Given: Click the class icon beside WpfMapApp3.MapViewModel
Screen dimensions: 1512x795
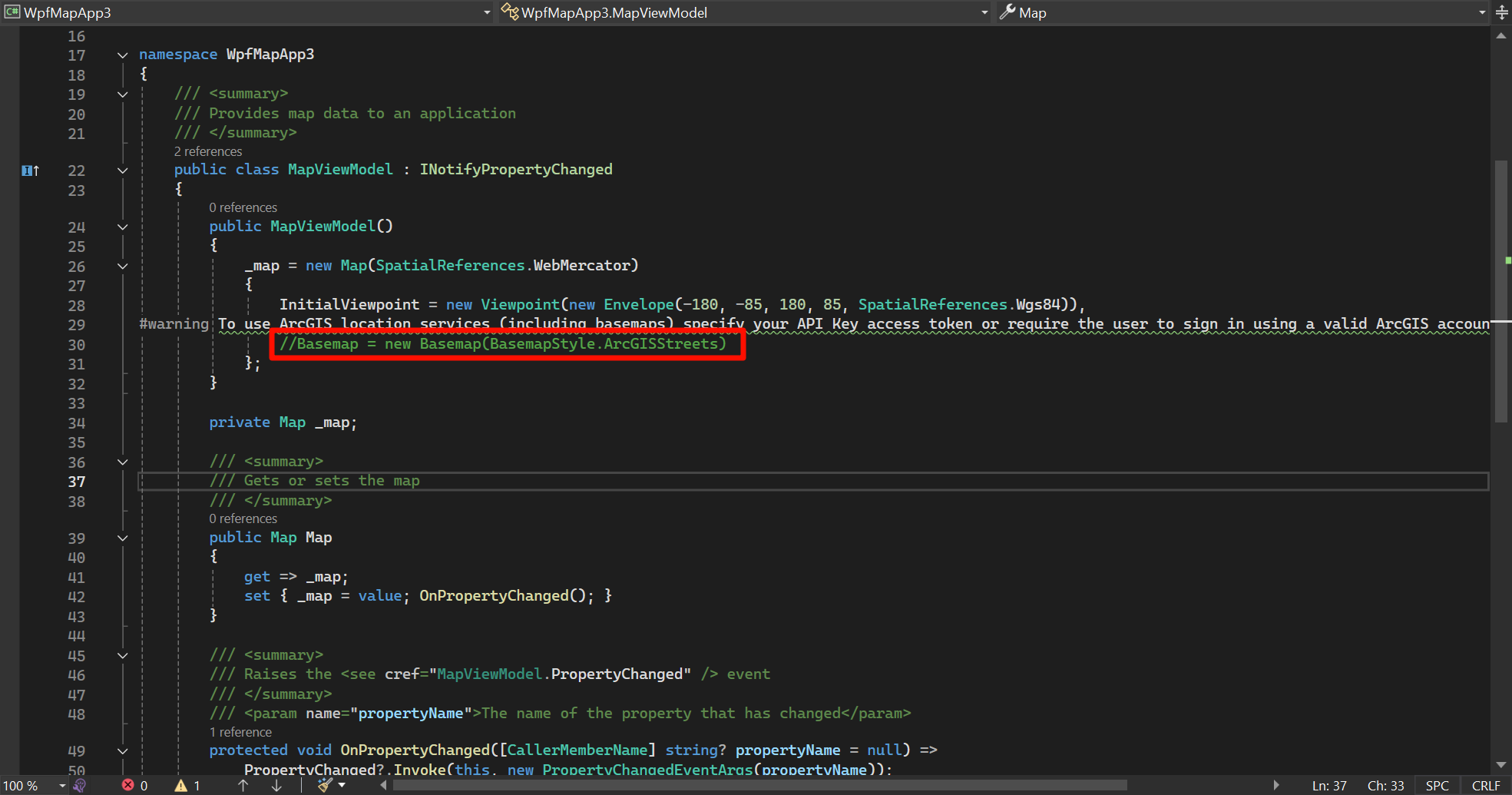Looking at the screenshot, I should (510, 12).
